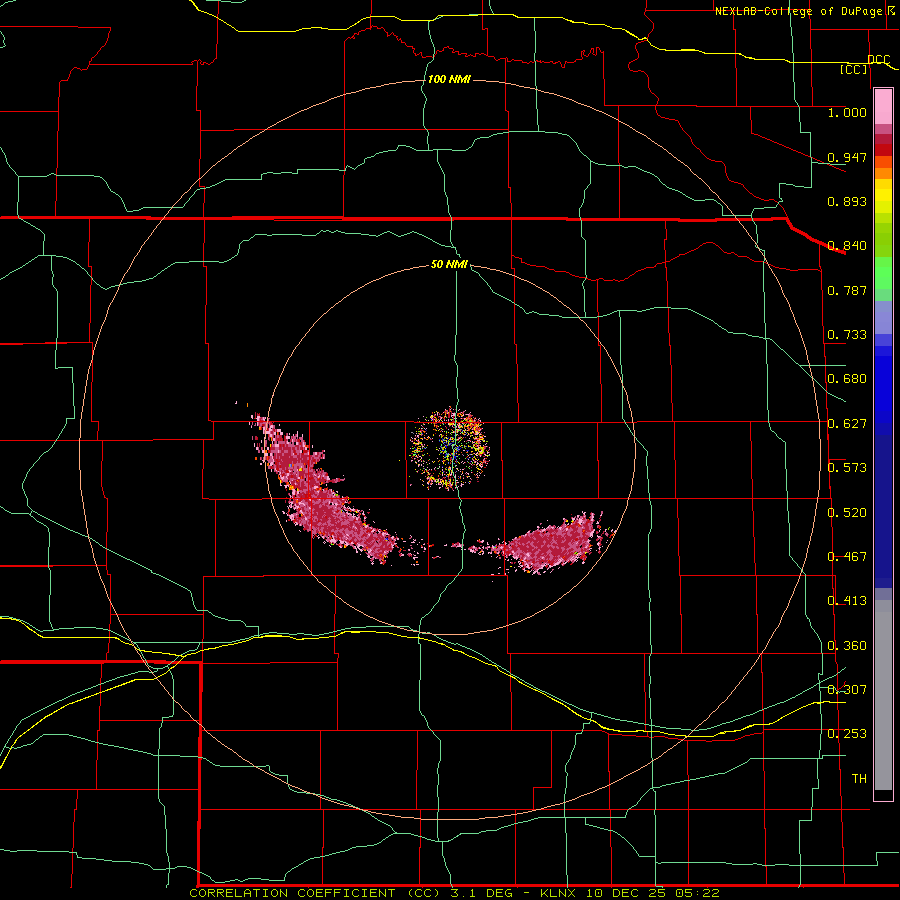Screen dimensions: 900x900
Task: Click the Correlation Coefficient caption at the bottom
Action: pos(454,893)
